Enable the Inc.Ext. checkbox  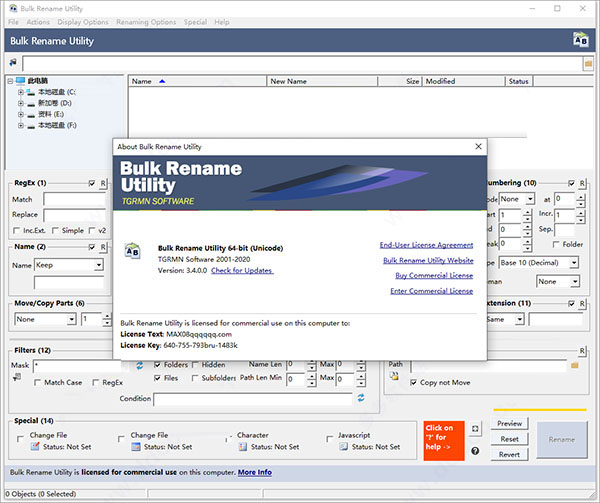(16, 231)
